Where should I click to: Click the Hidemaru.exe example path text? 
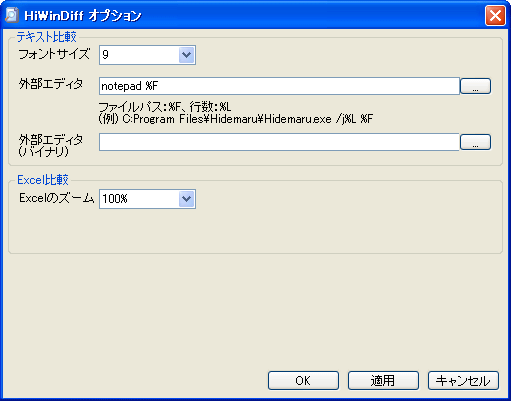pyautogui.click(x=236, y=119)
